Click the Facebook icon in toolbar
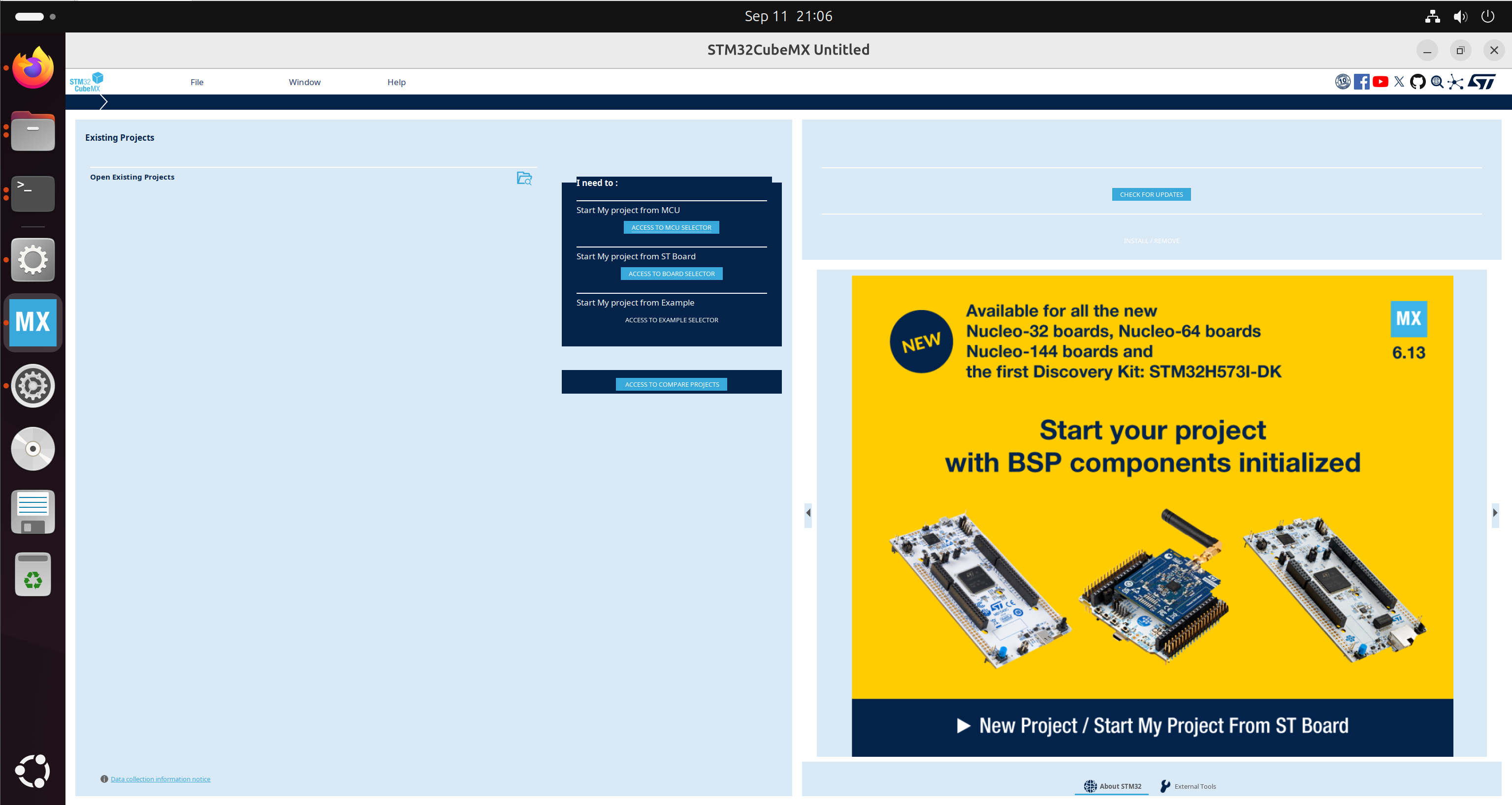Image resolution: width=1512 pixels, height=805 pixels. [1361, 82]
